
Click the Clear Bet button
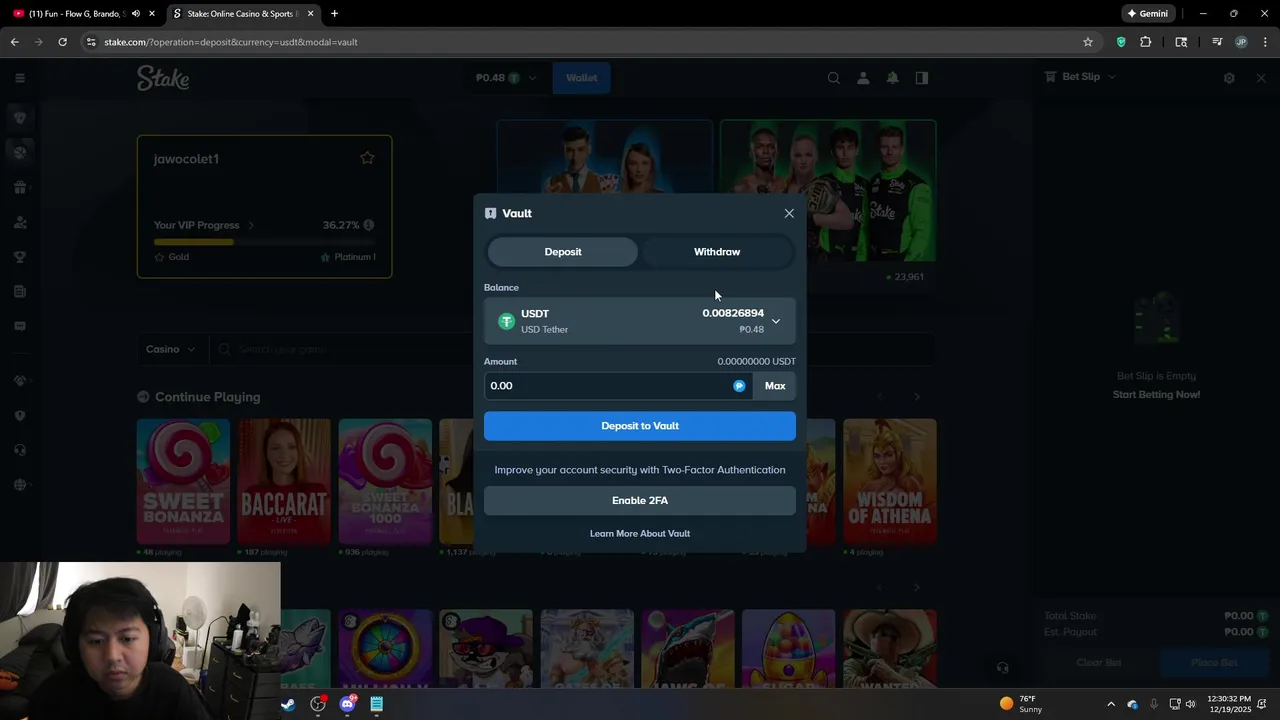[x=1099, y=663]
